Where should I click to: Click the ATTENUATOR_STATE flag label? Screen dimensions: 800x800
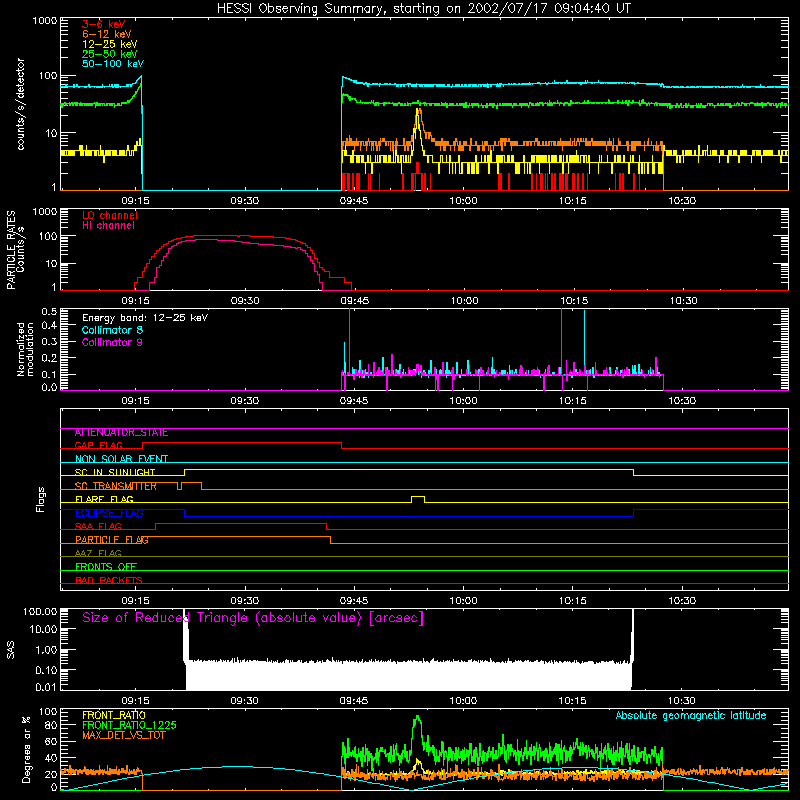point(121,433)
